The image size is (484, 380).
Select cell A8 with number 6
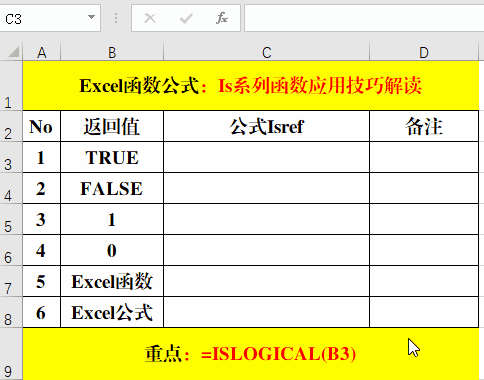coord(42,312)
